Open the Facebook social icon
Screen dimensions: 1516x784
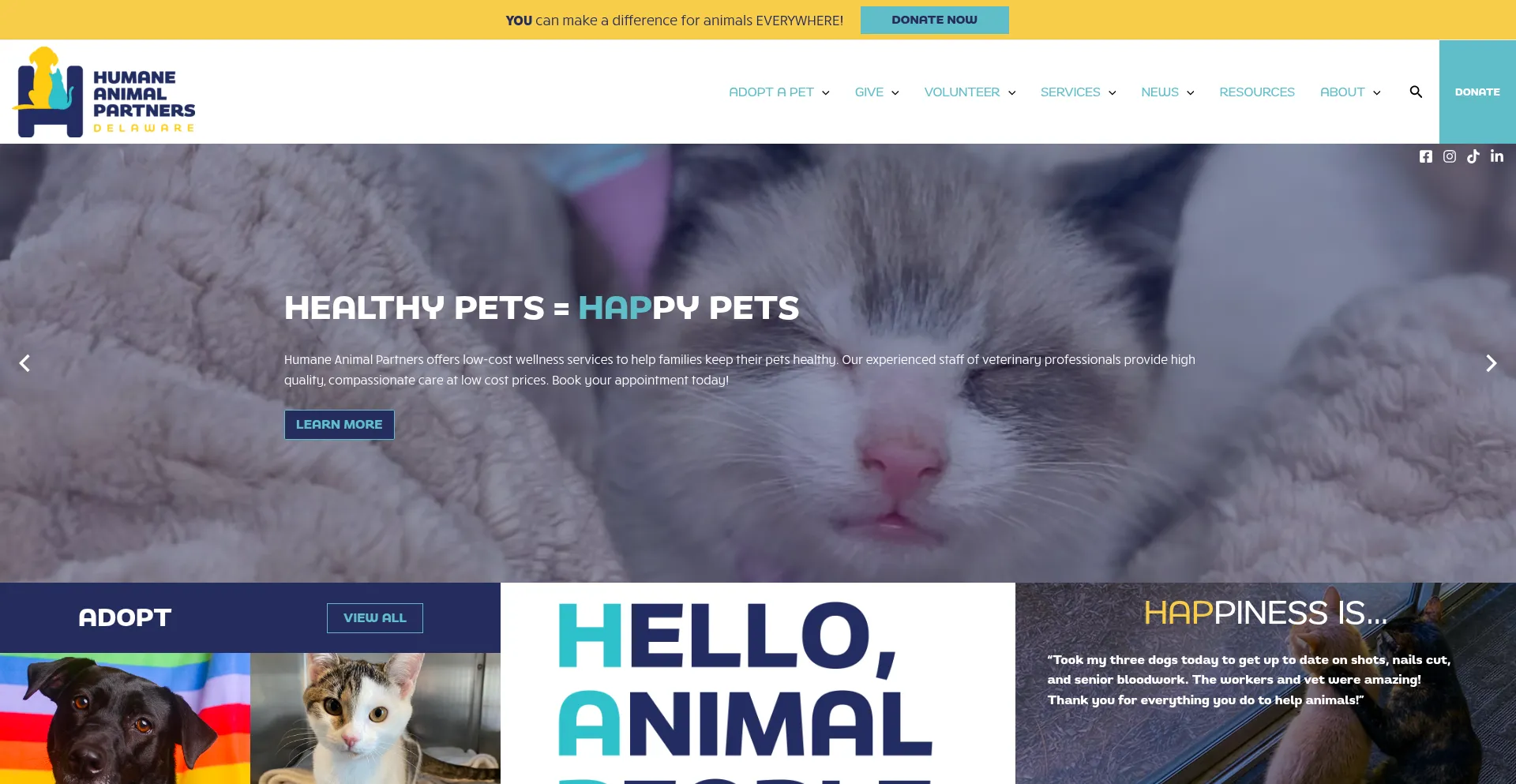point(1425,156)
